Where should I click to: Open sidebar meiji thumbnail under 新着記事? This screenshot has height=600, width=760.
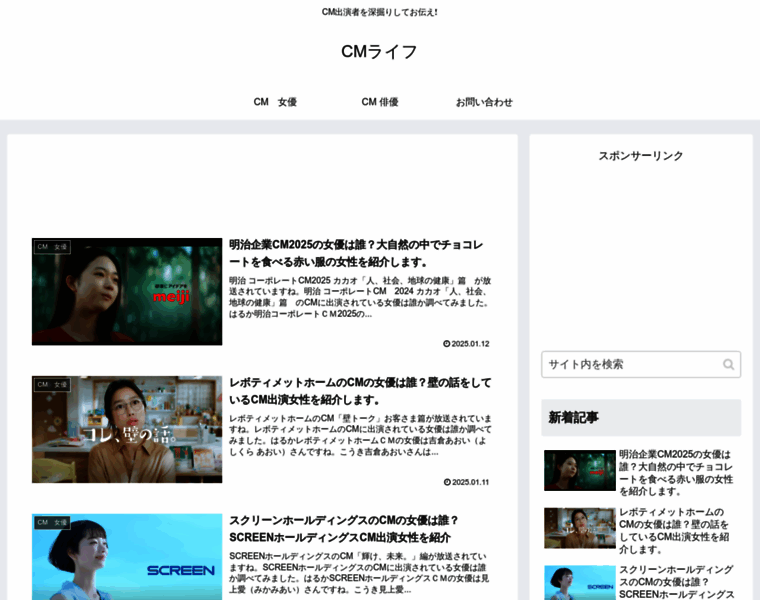pos(580,470)
